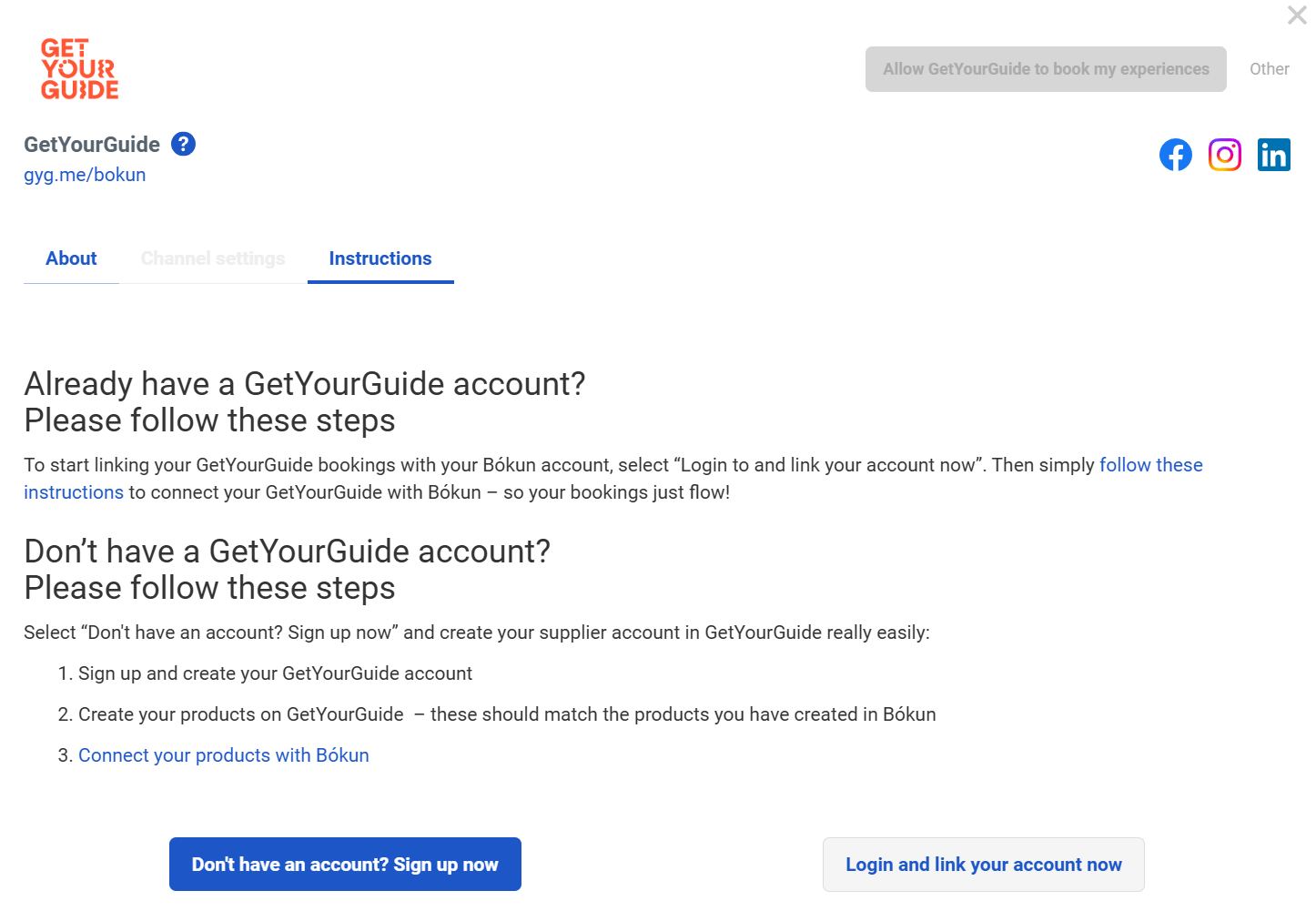
Task: Click 'Don't have an account? Sign up now'
Action: 345,865
